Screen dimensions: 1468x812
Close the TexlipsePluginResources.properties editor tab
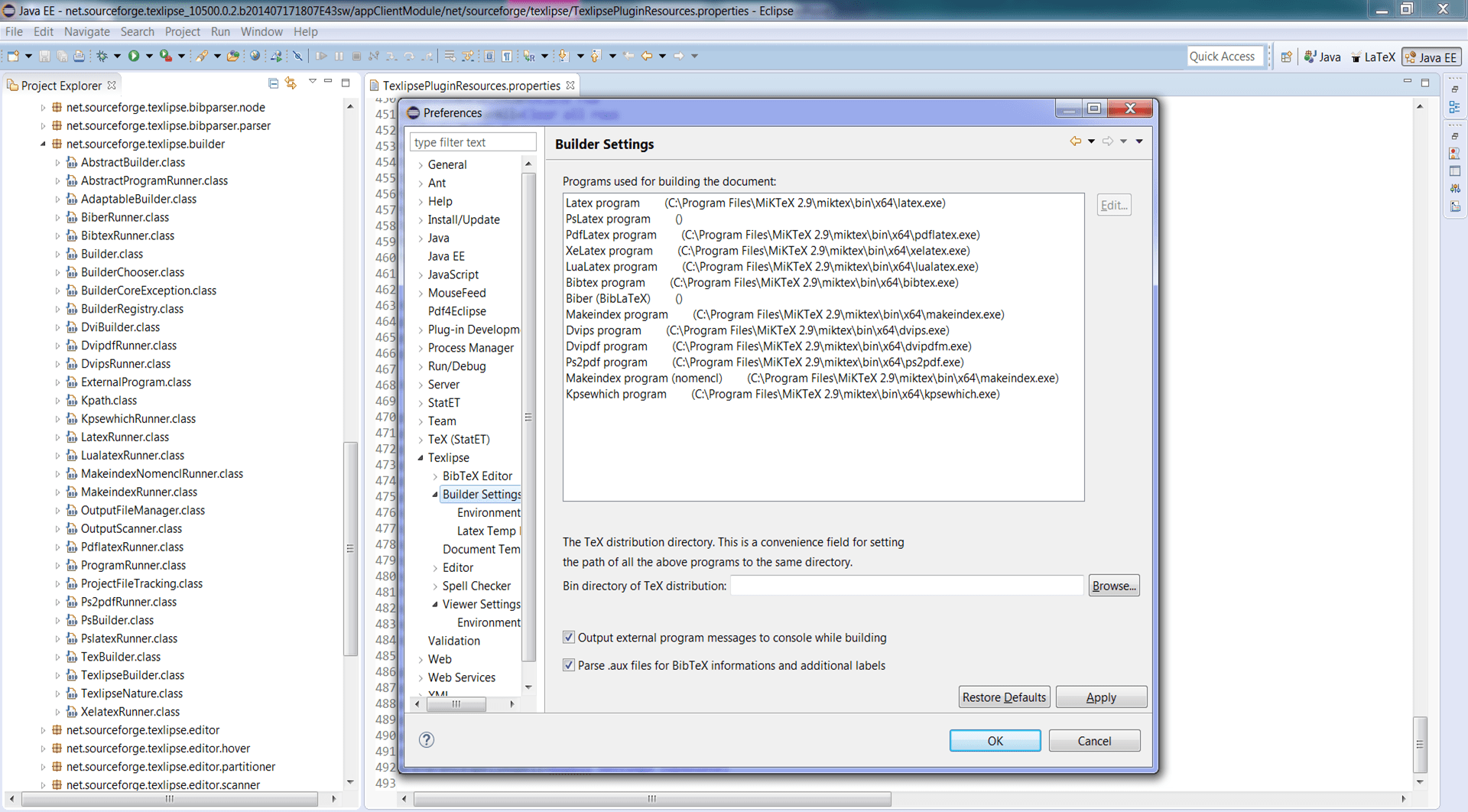(570, 85)
